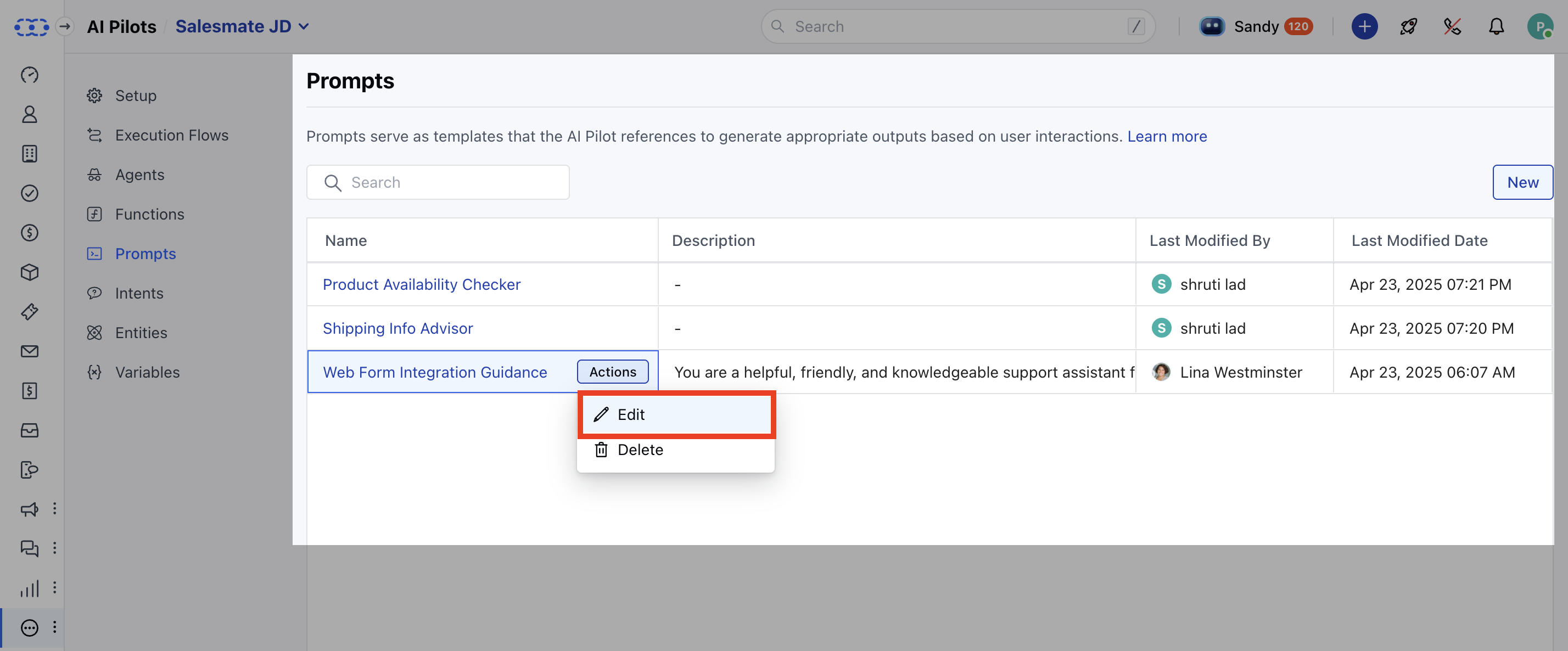Click AI Pilots breadcrumb title

121,27
